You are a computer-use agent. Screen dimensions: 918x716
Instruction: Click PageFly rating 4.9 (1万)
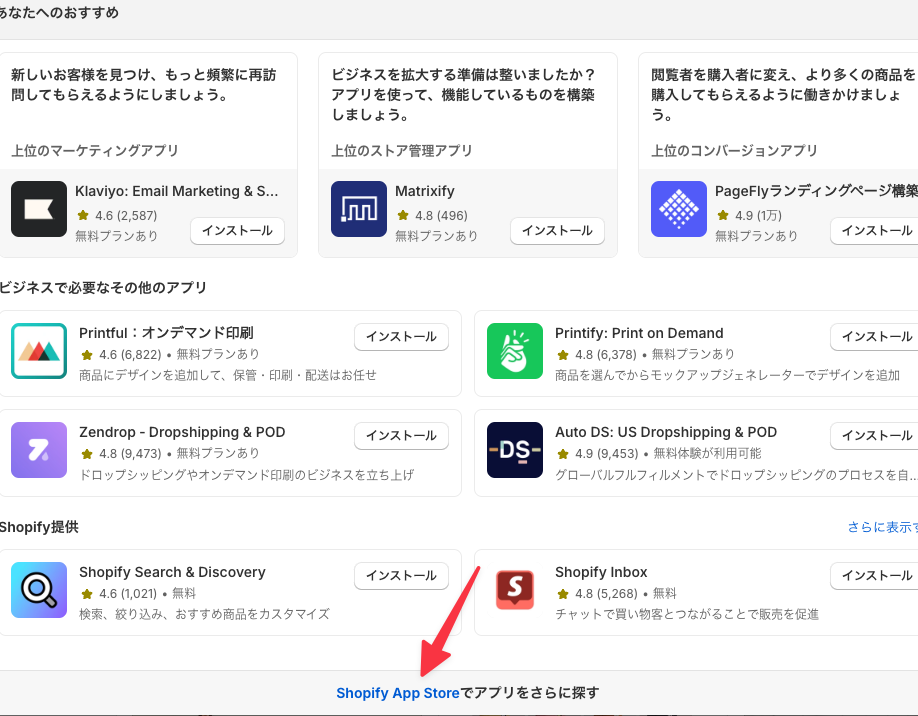pyautogui.click(x=749, y=215)
